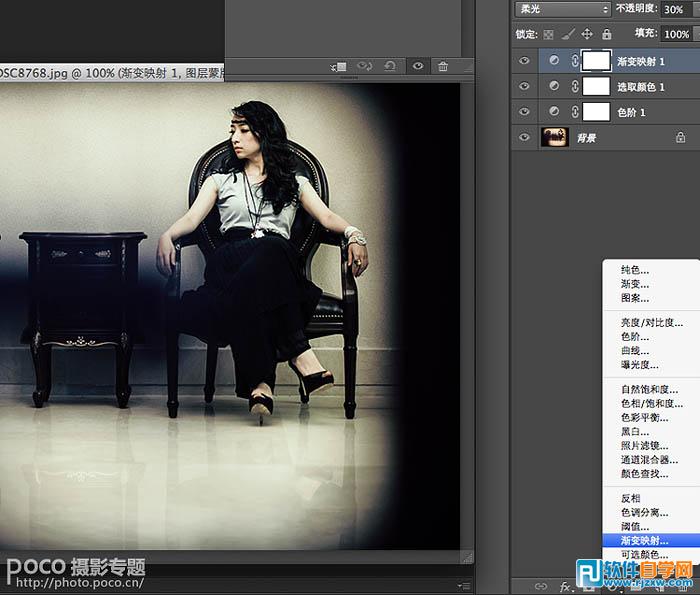The height and width of the screenshot is (595, 700).
Task: Toggle lock all padlock icon
Action: pos(606,34)
